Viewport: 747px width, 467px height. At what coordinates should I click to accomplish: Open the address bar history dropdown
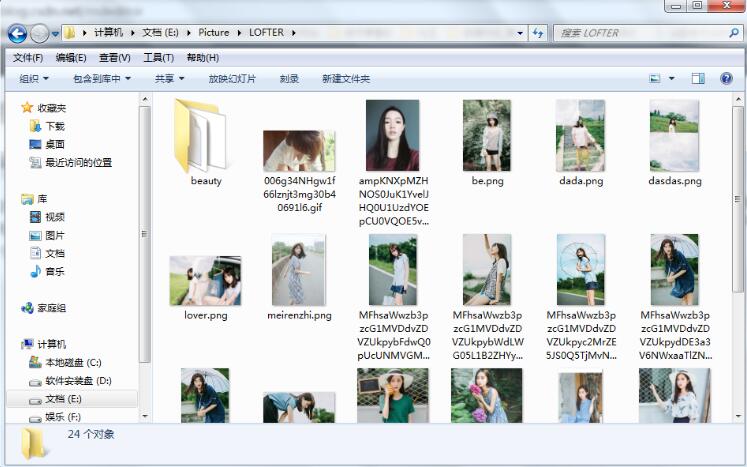(x=520, y=33)
